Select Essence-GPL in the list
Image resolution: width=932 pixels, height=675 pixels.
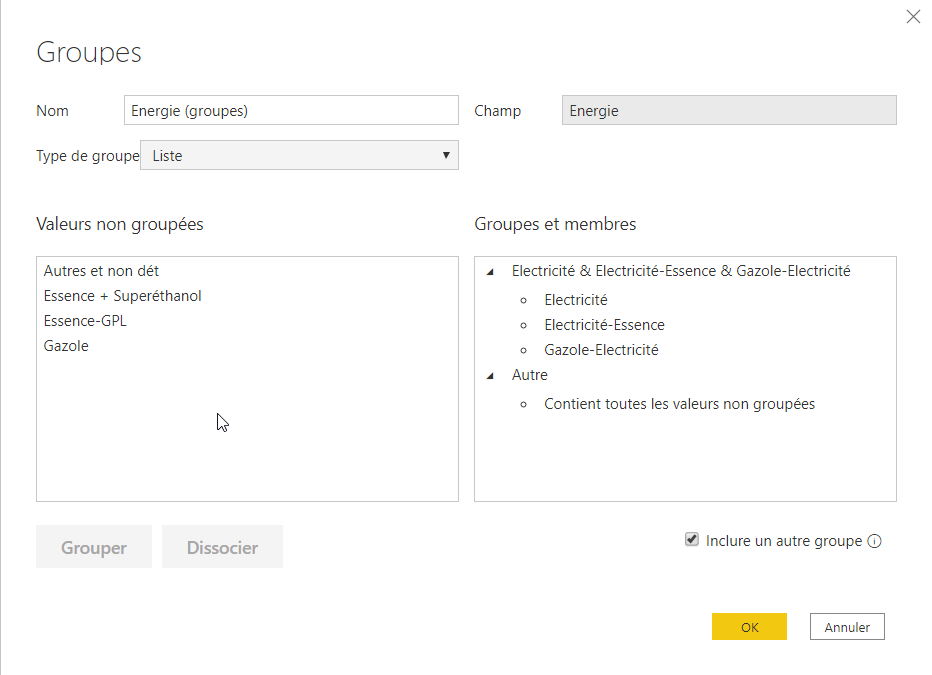click(x=85, y=321)
